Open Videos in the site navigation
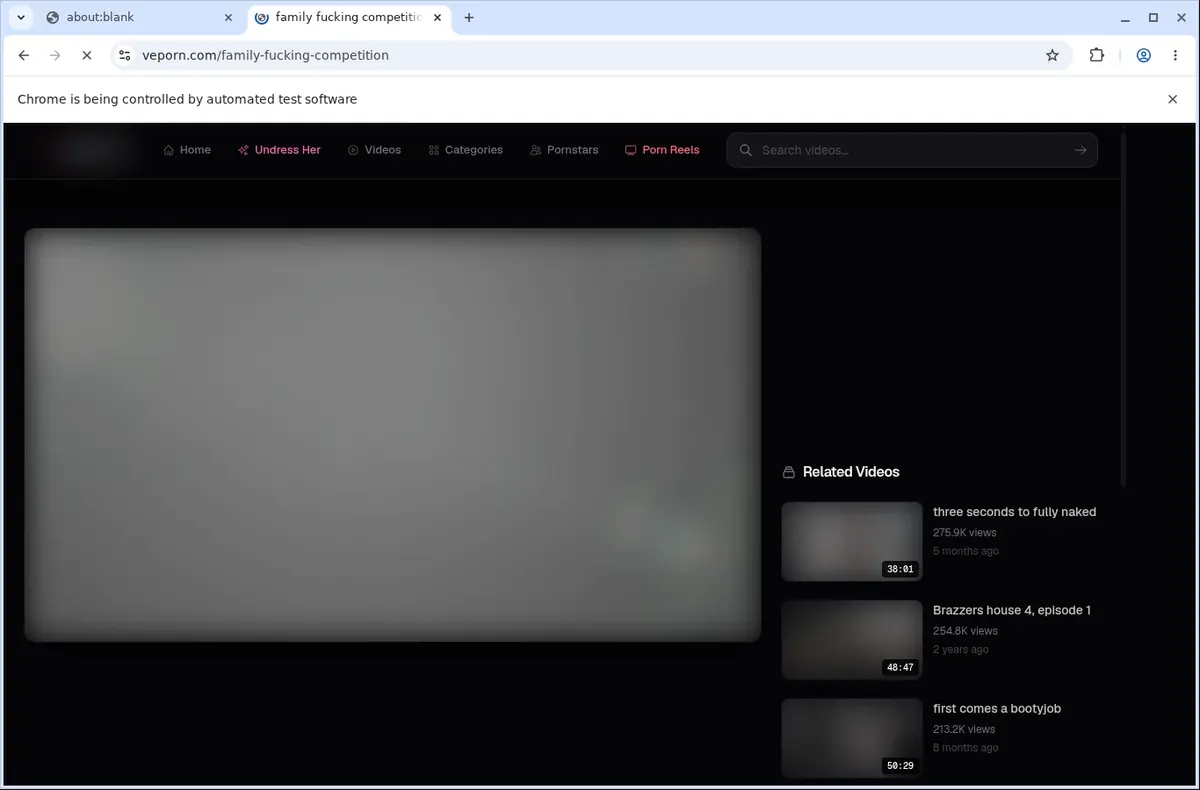 click(x=374, y=150)
